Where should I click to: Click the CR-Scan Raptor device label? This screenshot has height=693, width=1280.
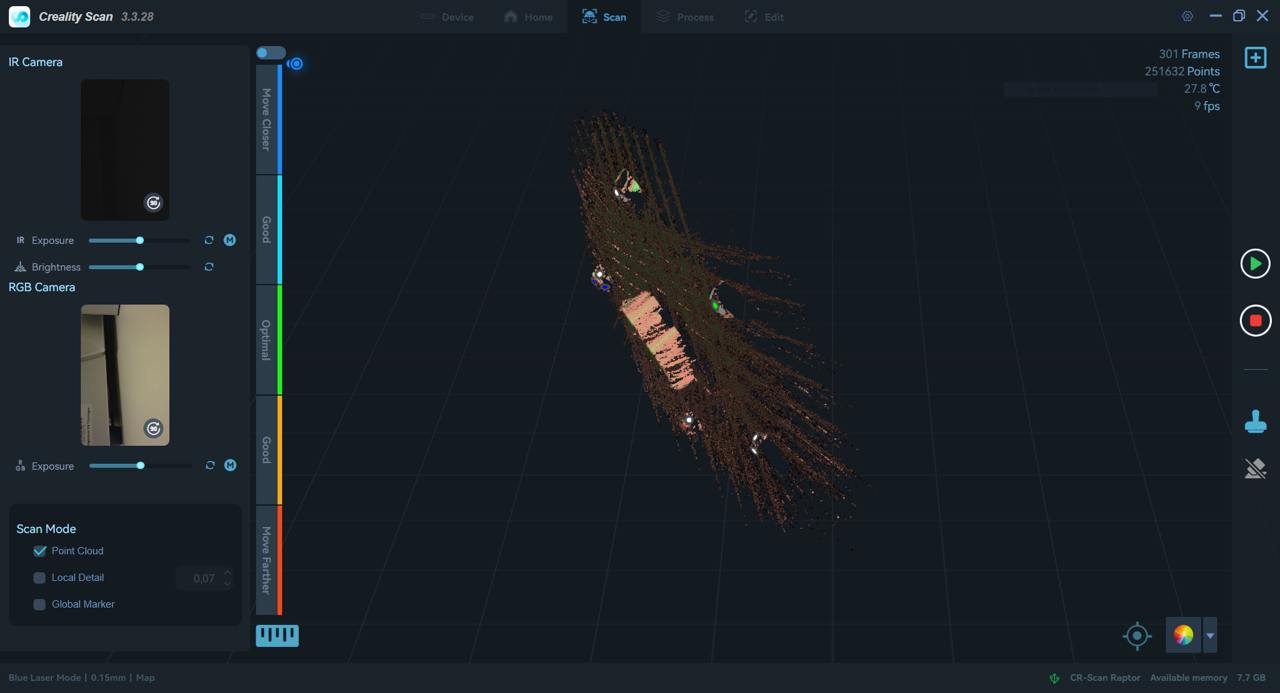tap(1105, 678)
